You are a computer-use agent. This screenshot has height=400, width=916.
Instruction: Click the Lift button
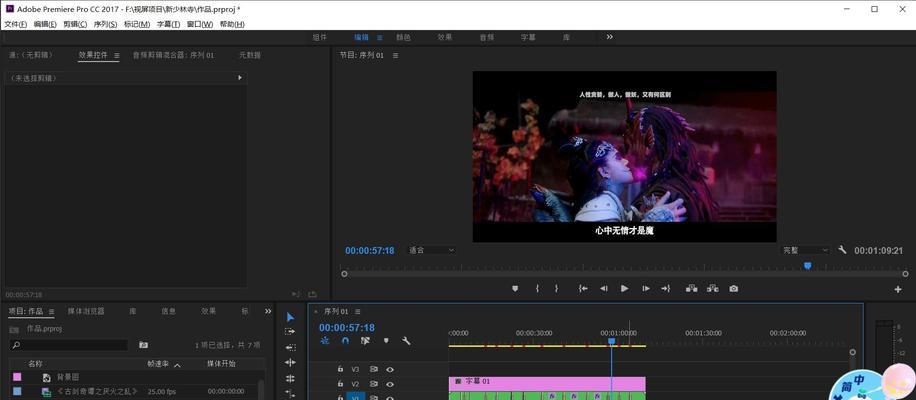(x=692, y=288)
